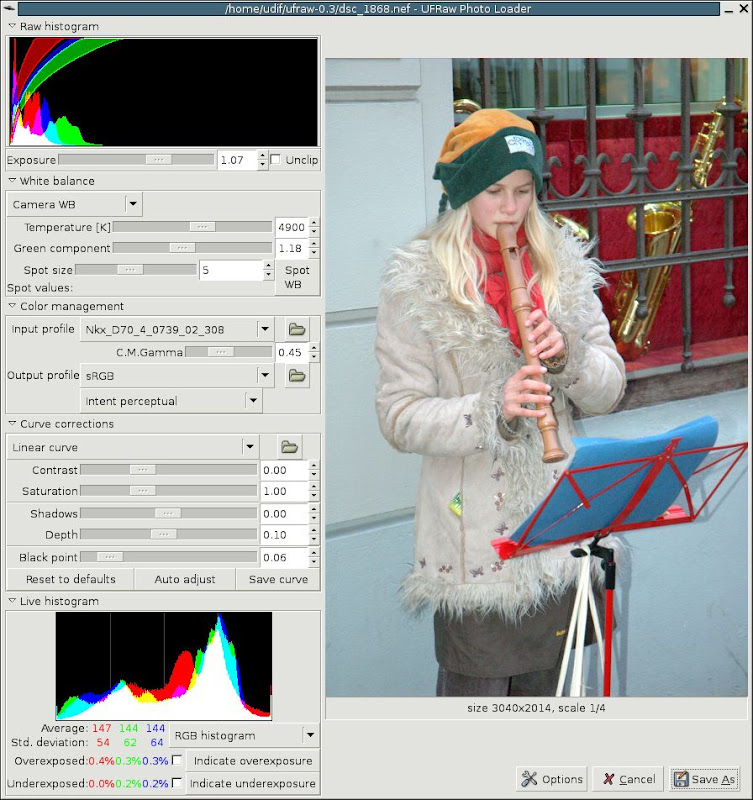Click the Saturation slider handle
This screenshot has width=753, height=800.
click(142, 491)
